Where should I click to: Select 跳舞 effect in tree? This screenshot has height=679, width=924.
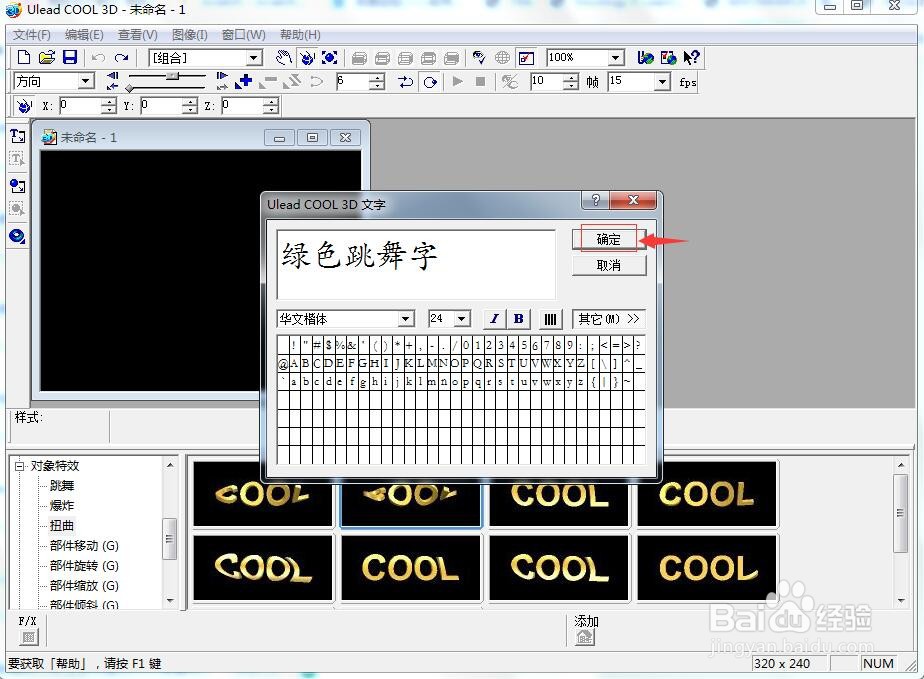pyautogui.click(x=62, y=486)
